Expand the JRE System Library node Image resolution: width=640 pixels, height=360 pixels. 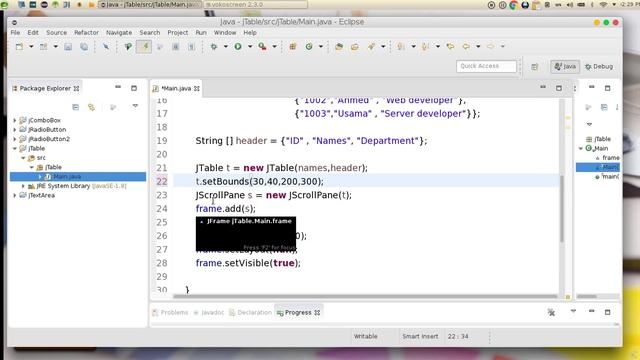(x=23, y=186)
